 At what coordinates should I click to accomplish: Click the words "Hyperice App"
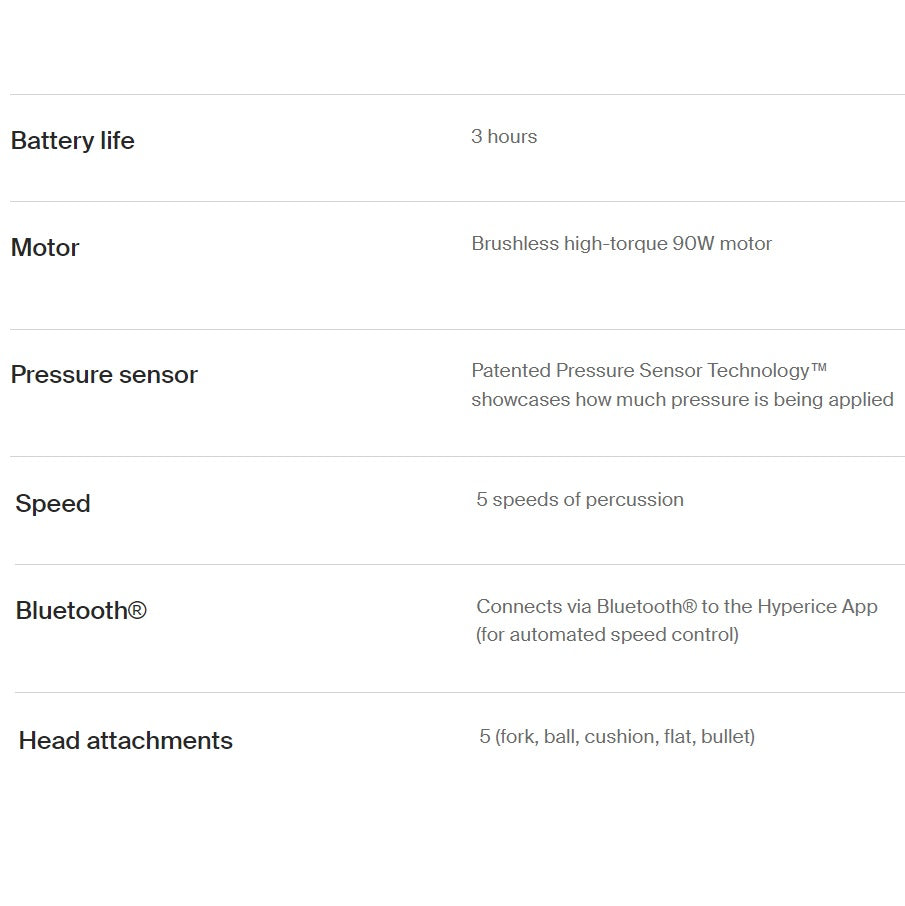pyautogui.click(x=817, y=607)
